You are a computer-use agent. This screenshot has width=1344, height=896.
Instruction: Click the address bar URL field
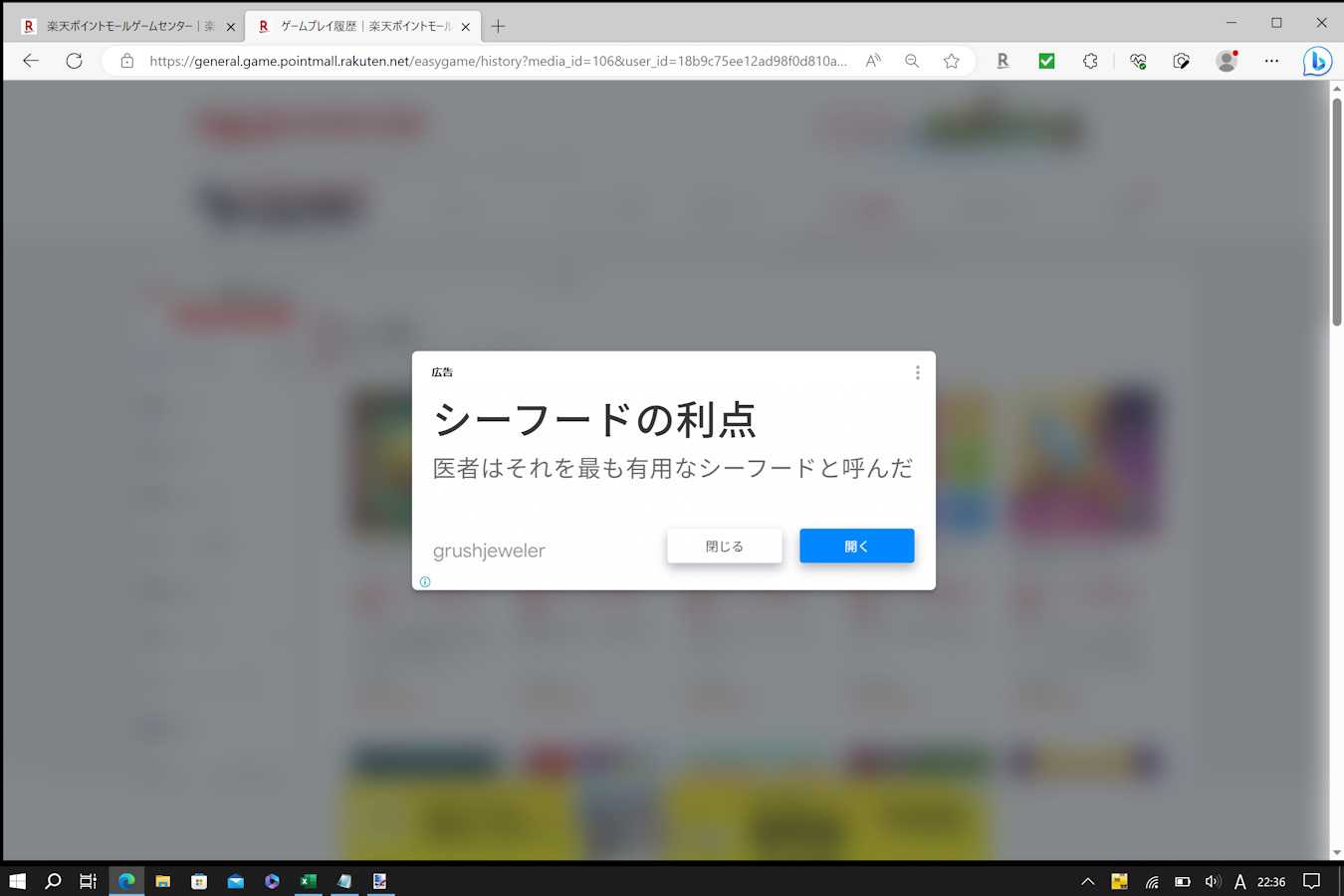coord(498,61)
